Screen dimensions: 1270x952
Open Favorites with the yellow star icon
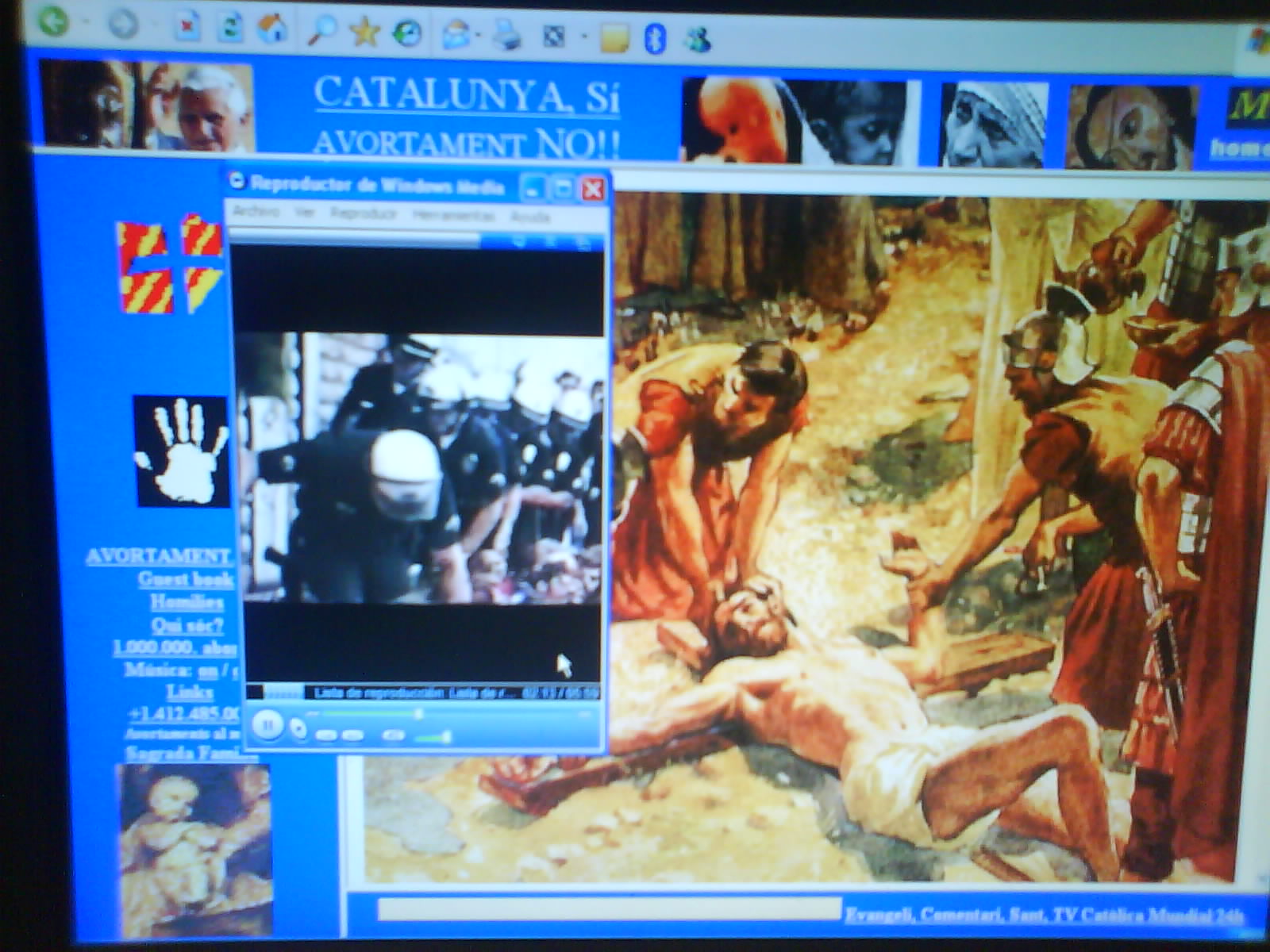click(x=365, y=33)
